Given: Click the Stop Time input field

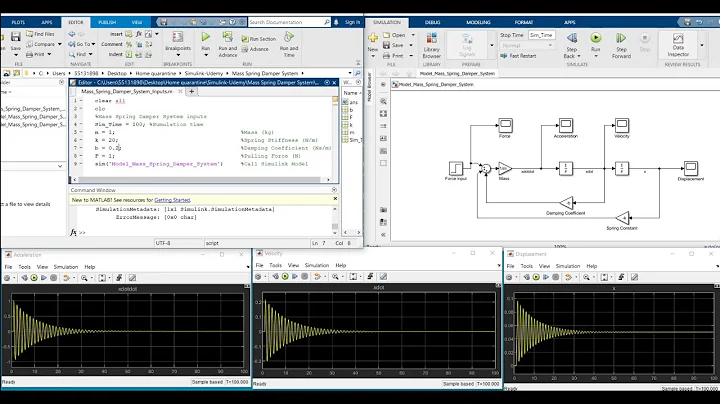Looking at the screenshot, I should (541, 35).
